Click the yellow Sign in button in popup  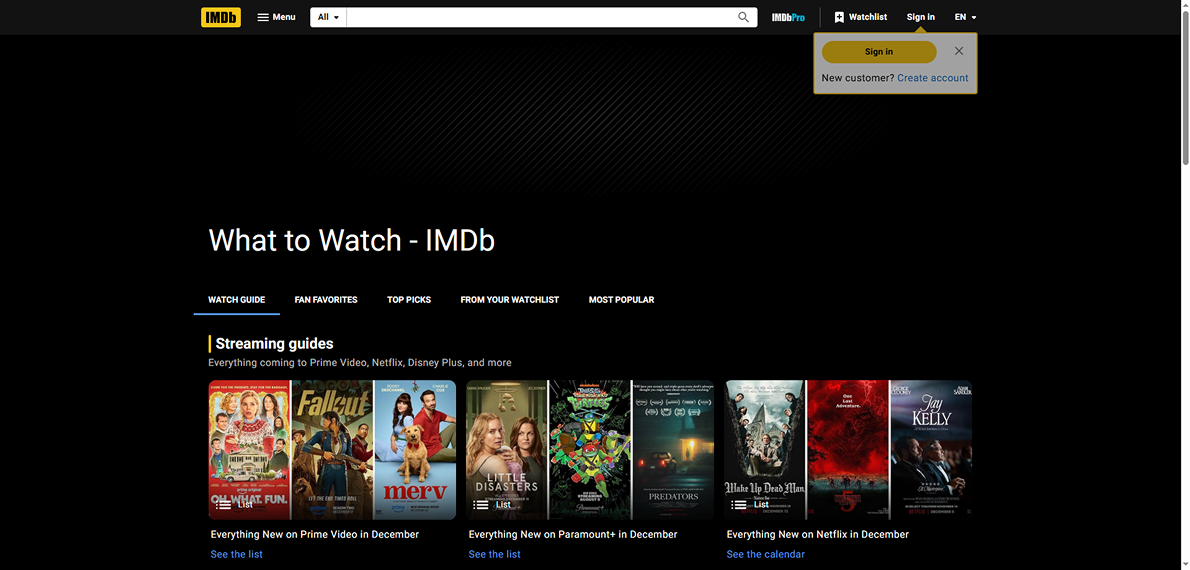click(x=879, y=52)
